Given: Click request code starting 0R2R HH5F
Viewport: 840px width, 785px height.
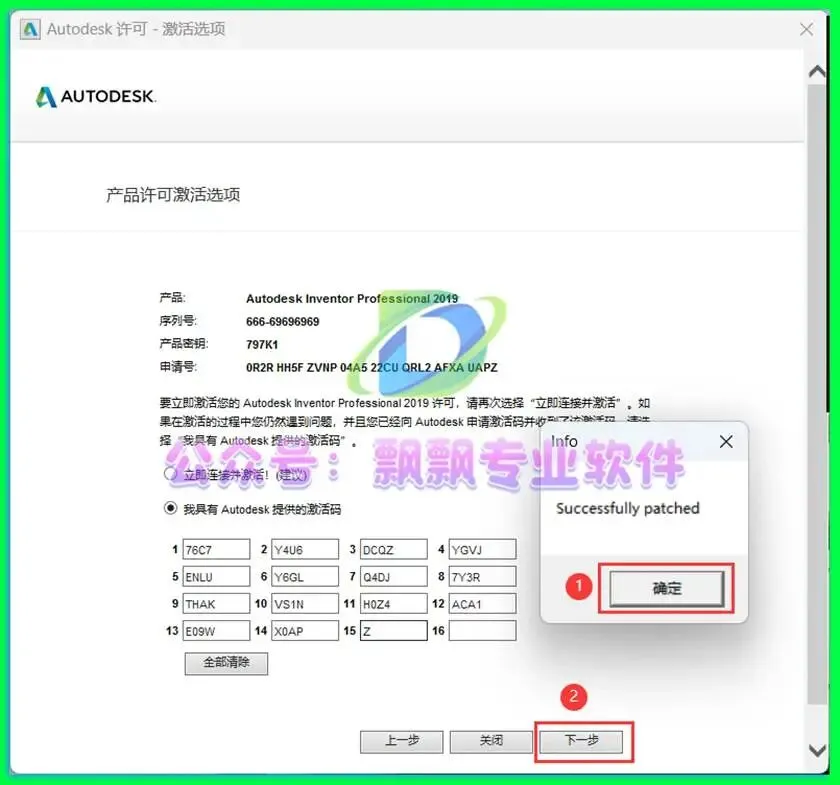Looking at the screenshot, I should [371, 368].
